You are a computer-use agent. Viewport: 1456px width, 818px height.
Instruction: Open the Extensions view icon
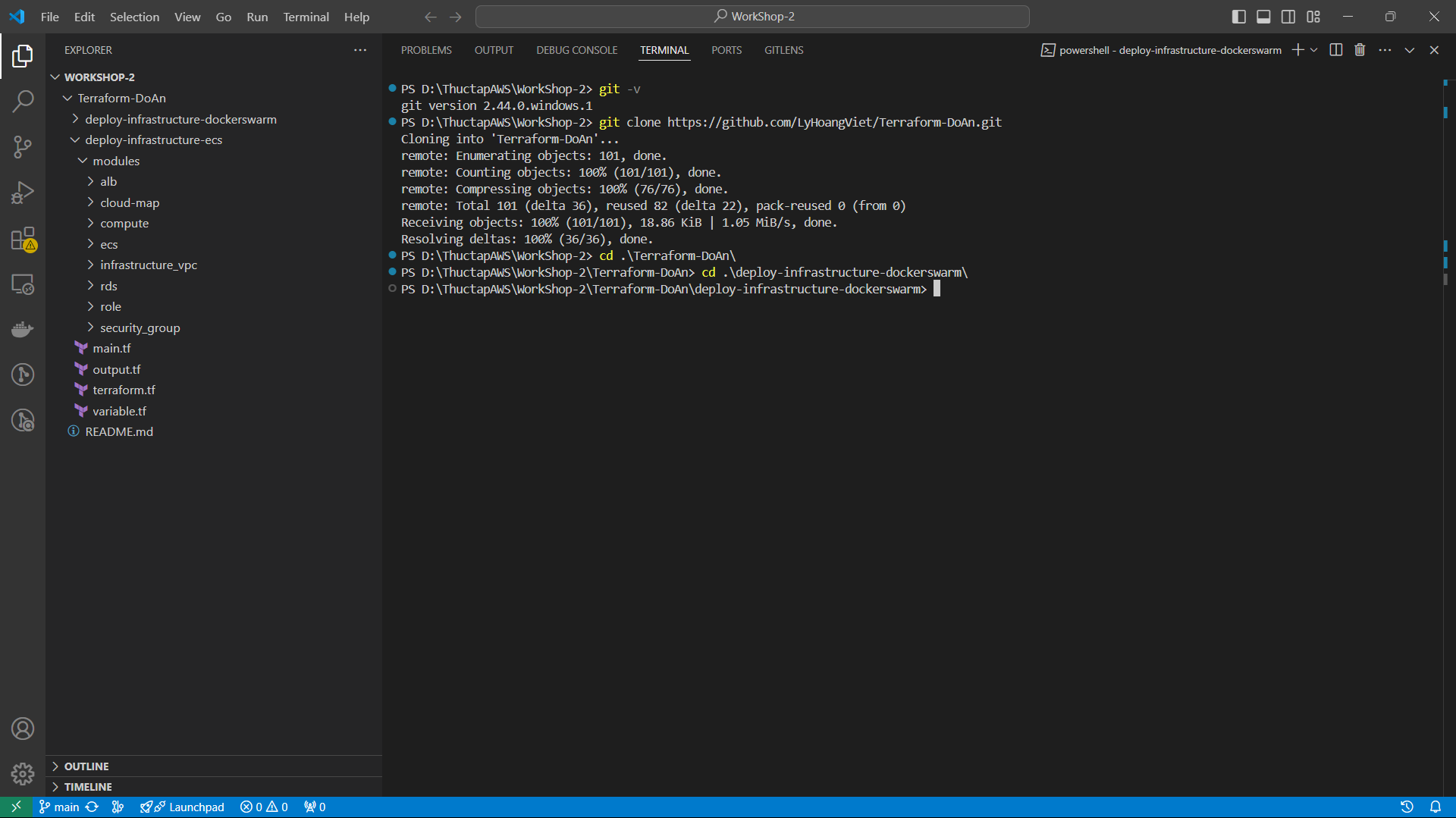pos(23,239)
